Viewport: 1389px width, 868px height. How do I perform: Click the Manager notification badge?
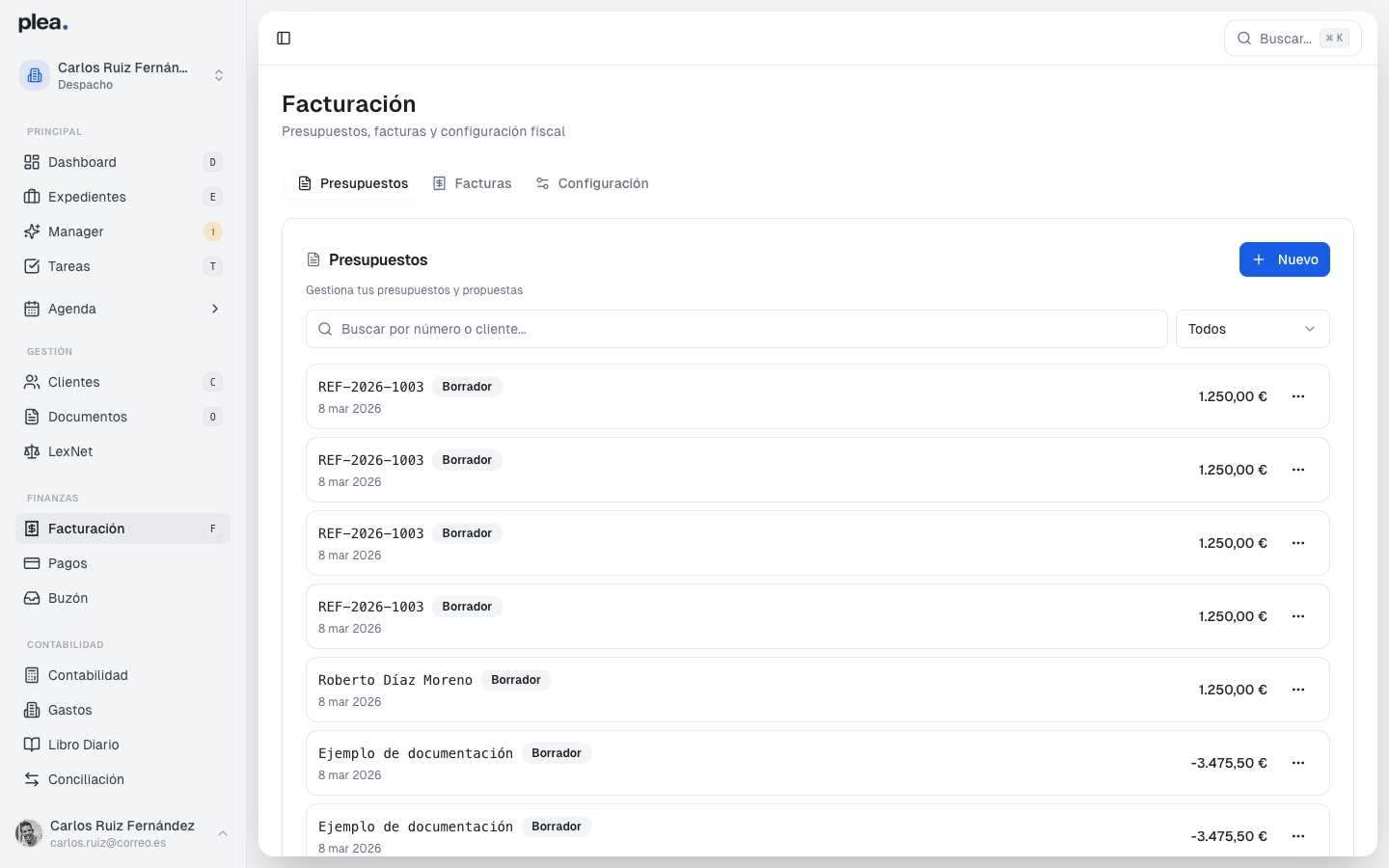tap(213, 231)
